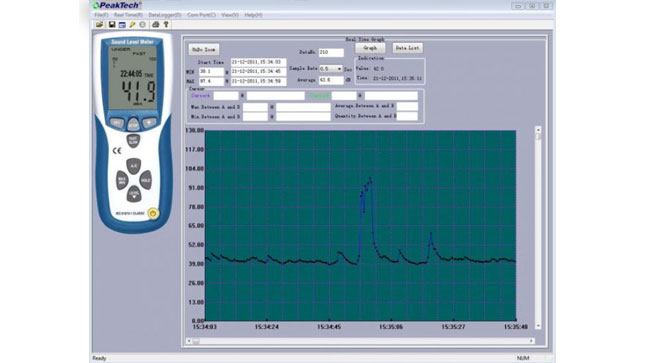The image size is (650, 363).
Task: Click the MAX value field
Action: point(211,81)
